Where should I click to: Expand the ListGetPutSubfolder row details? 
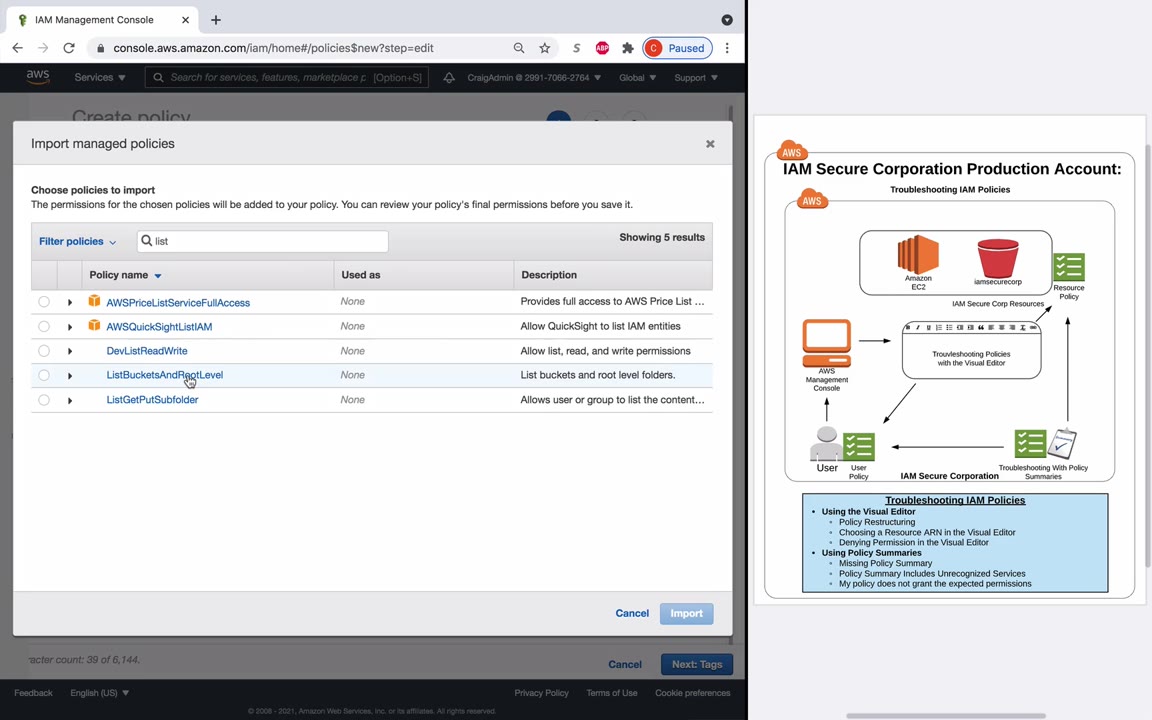70,400
